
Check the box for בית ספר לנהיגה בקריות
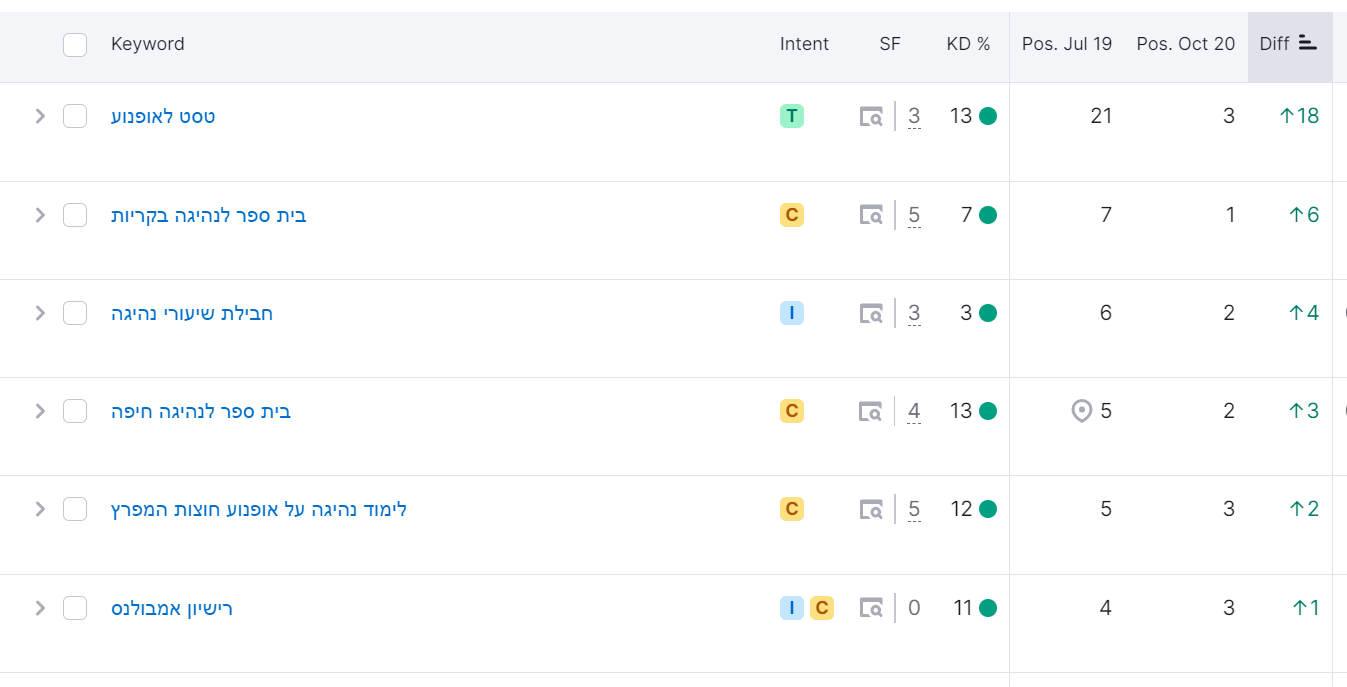[x=75, y=215]
